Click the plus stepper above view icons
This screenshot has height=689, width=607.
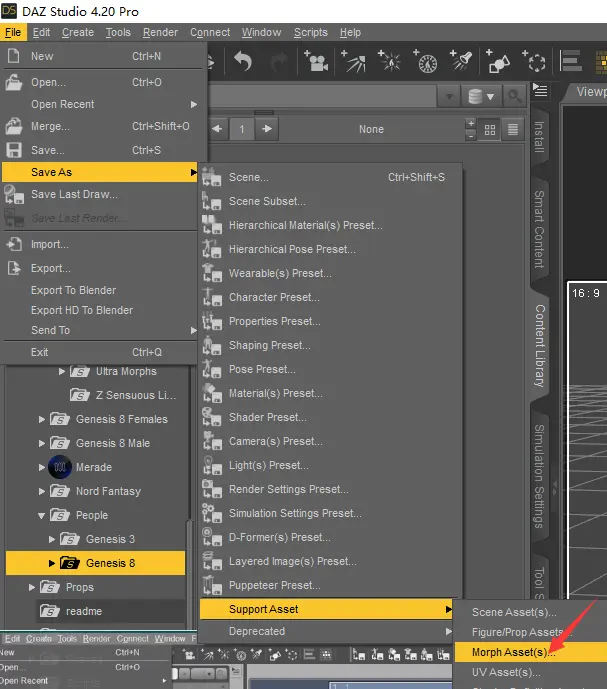coord(471,123)
